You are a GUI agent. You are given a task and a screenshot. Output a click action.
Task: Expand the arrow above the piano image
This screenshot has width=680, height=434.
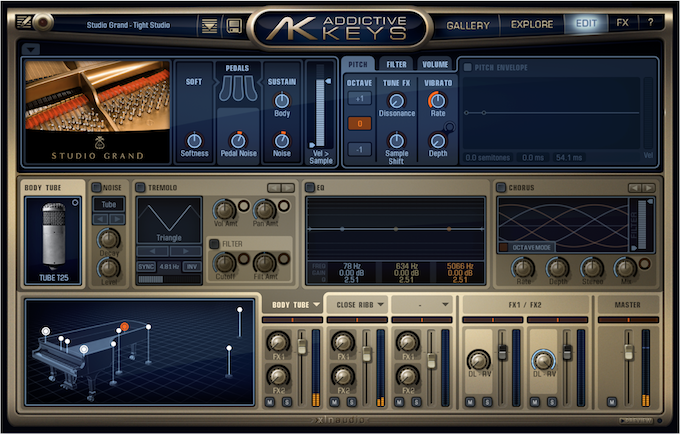pos(30,49)
